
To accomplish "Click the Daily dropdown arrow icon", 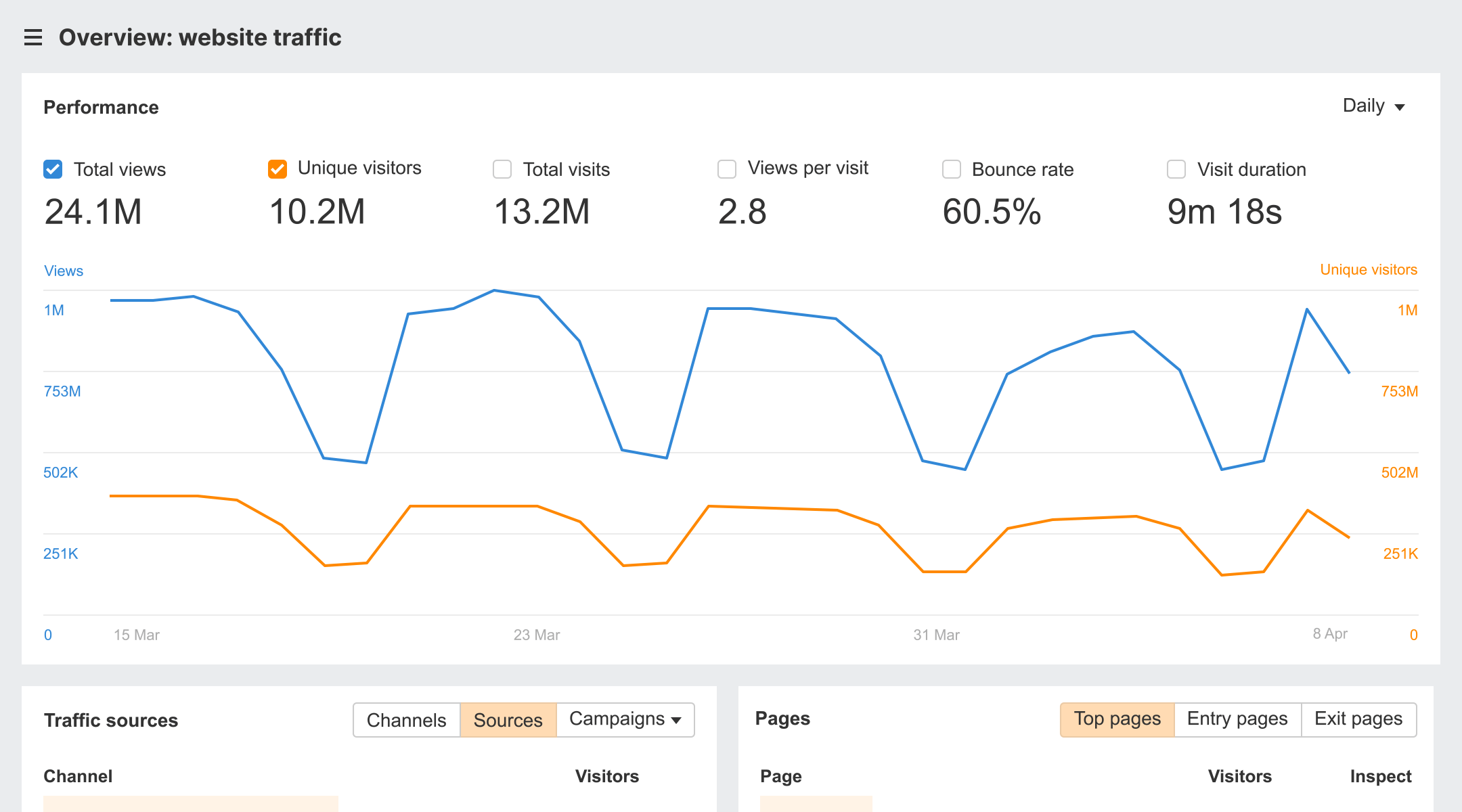I will click(x=1400, y=108).
